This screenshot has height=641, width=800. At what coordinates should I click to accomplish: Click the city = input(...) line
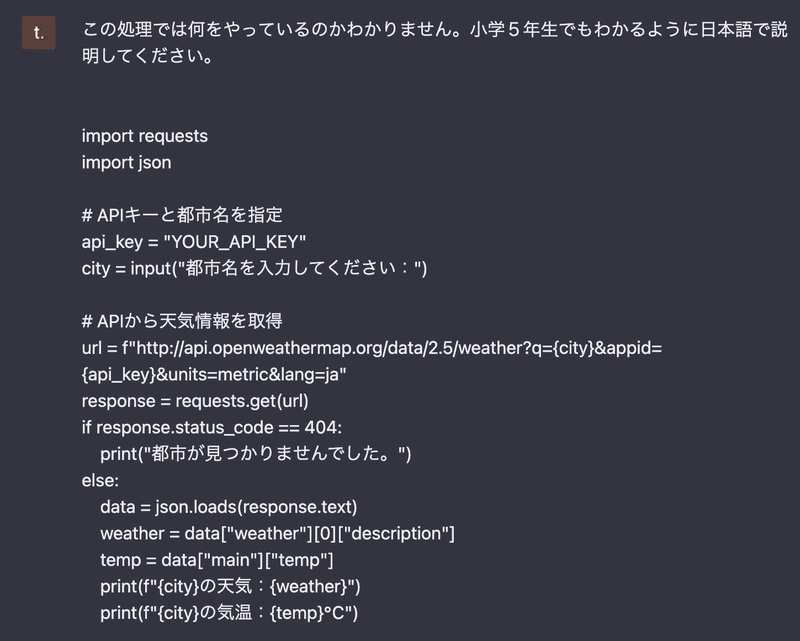[x=254, y=268]
